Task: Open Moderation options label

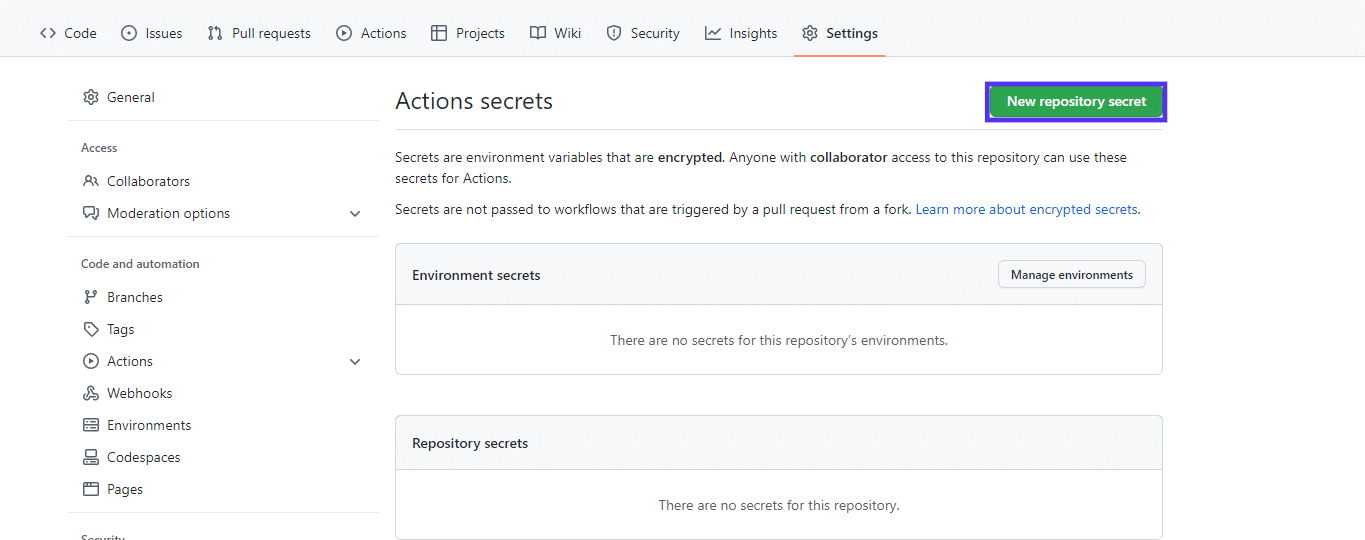Action: pyautogui.click(x=168, y=213)
